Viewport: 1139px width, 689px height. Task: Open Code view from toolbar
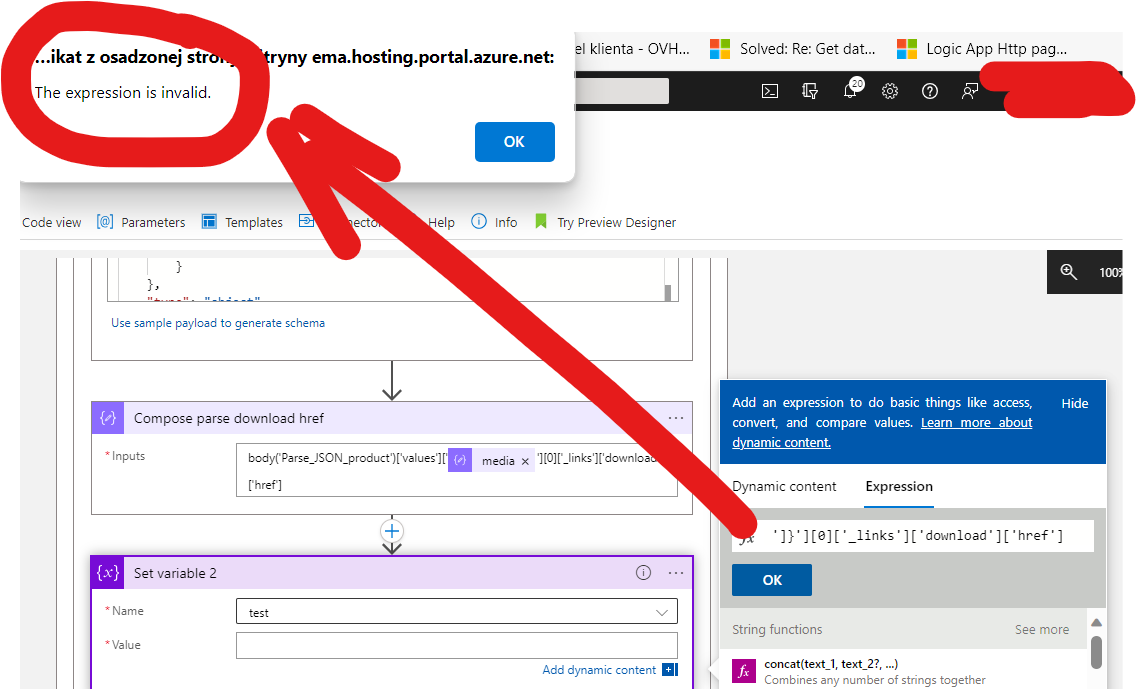coord(52,222)
